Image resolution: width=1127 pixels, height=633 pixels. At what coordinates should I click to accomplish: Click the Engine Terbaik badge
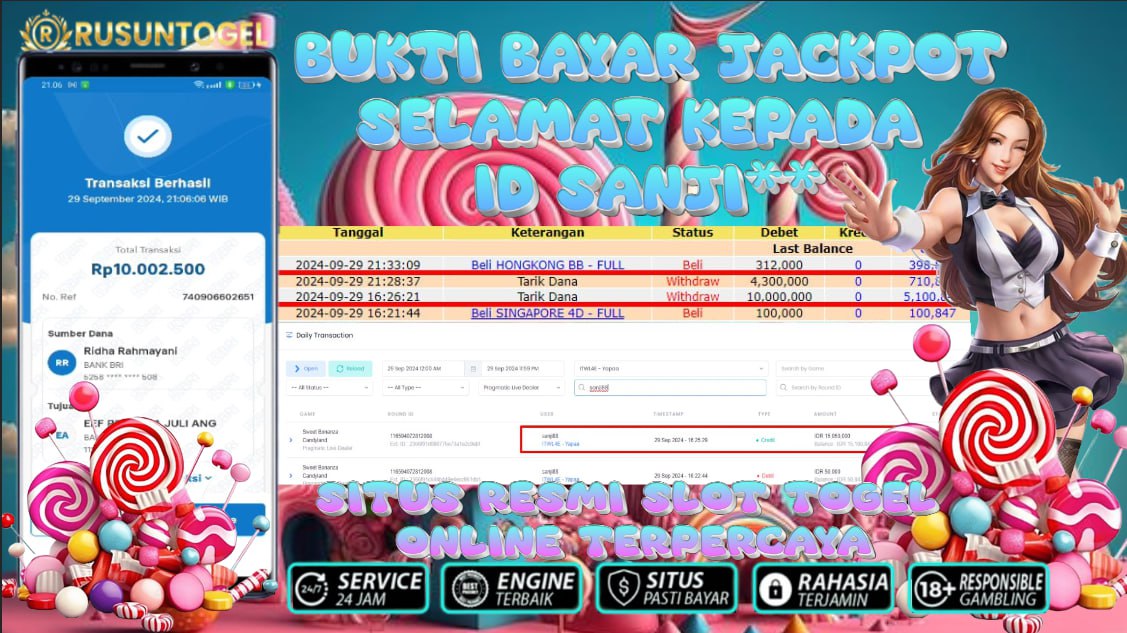click(x=513, y=588)
